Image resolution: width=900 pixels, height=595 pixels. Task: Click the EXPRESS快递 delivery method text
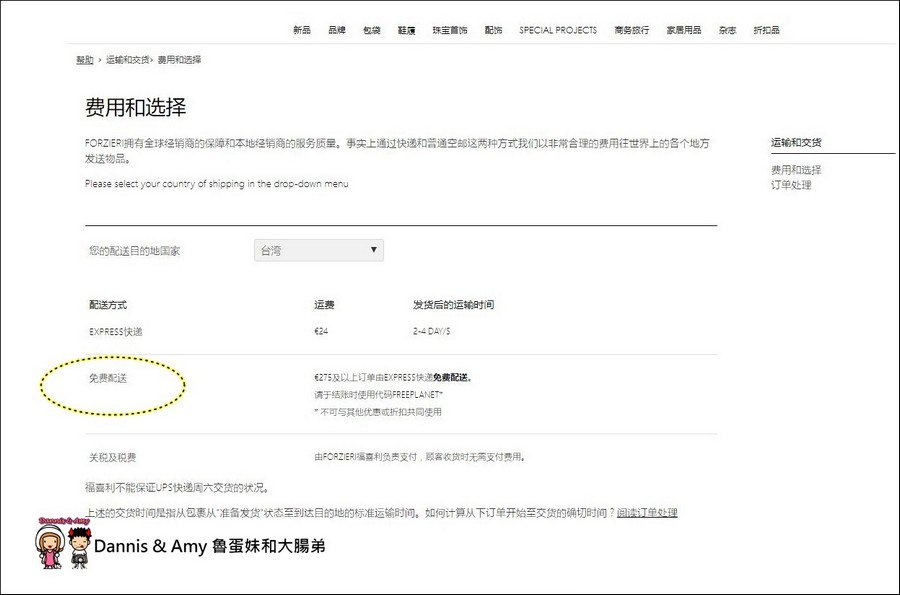coord(115,332)
